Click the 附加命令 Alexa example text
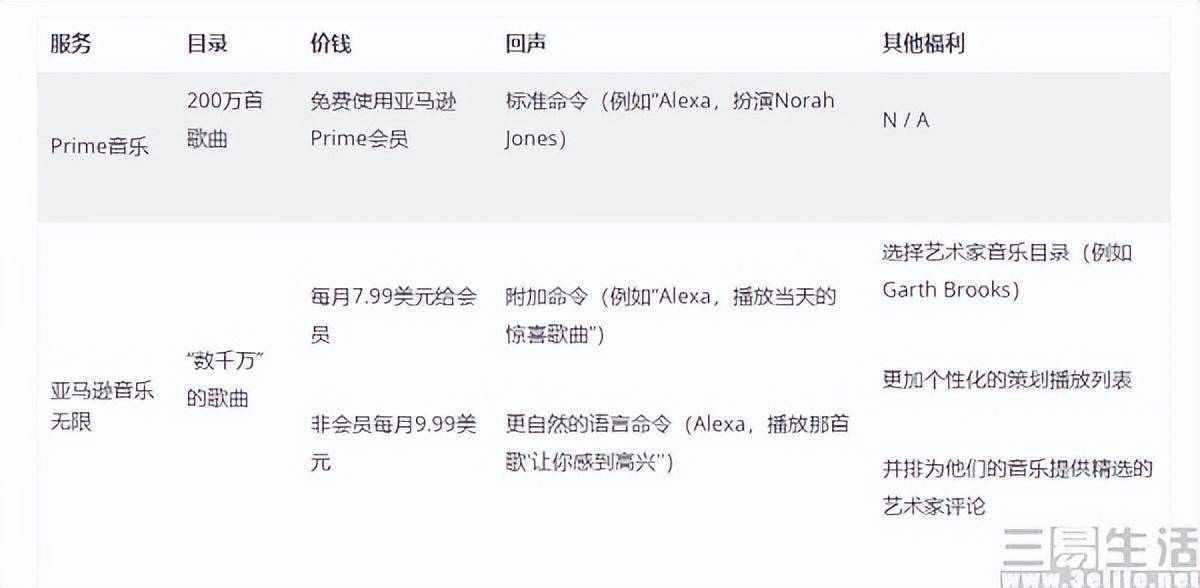This screenshot has width=1200, height=588. pyautogui.click(x=670, y=315)
